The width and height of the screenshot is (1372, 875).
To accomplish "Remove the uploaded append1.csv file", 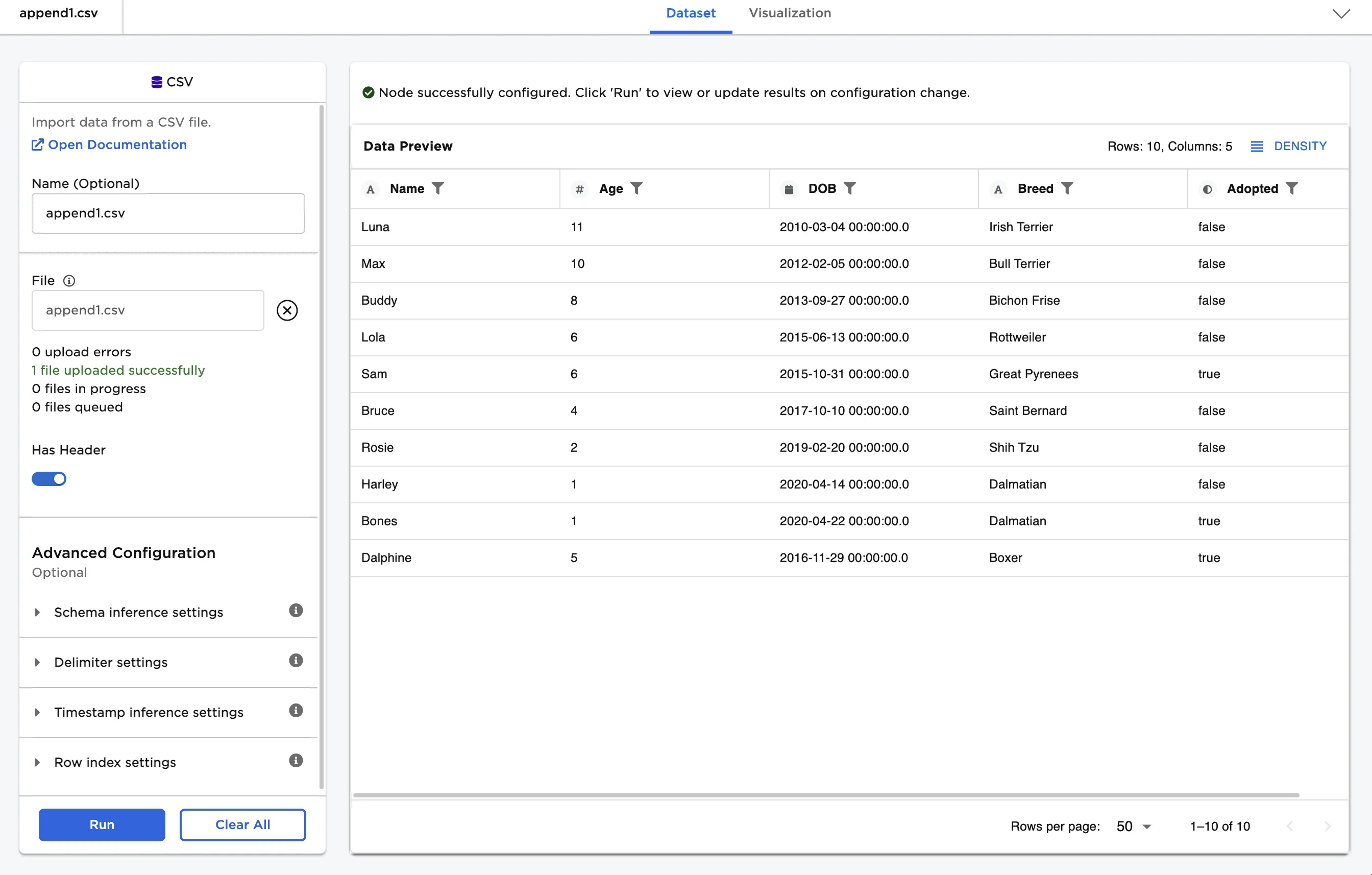I will 287,310.
